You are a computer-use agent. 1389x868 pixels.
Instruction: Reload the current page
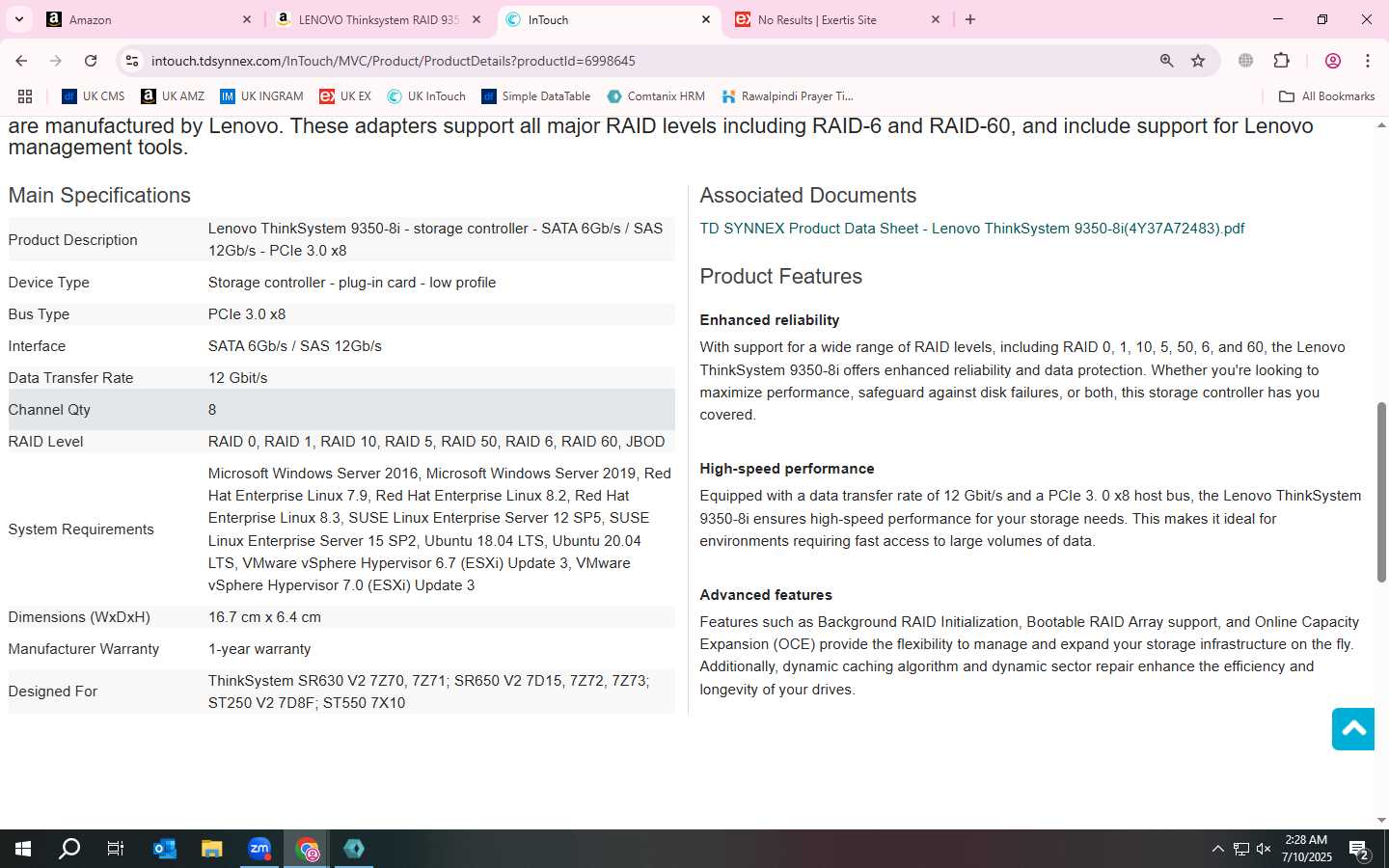tap(91, 61)
